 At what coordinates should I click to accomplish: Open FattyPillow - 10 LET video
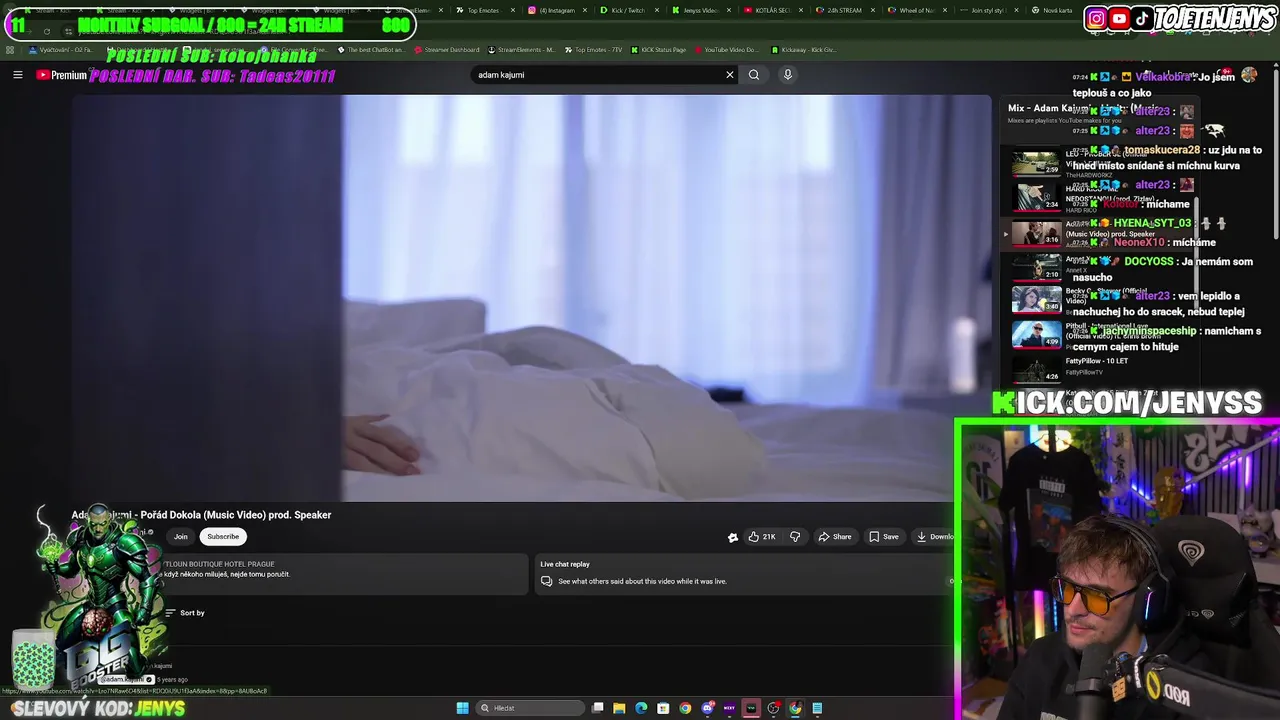1099,361
